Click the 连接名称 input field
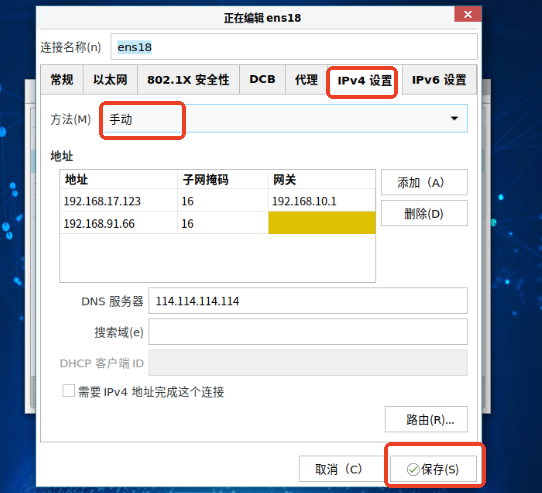 click(x=294, y=47)
